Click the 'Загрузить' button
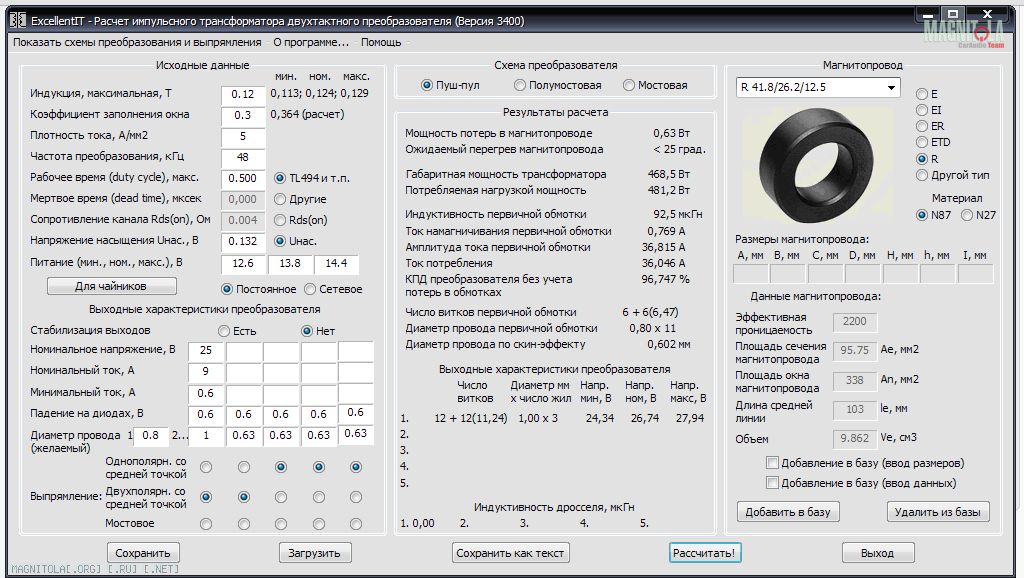The image size is (1024, 578). (315, 553)
